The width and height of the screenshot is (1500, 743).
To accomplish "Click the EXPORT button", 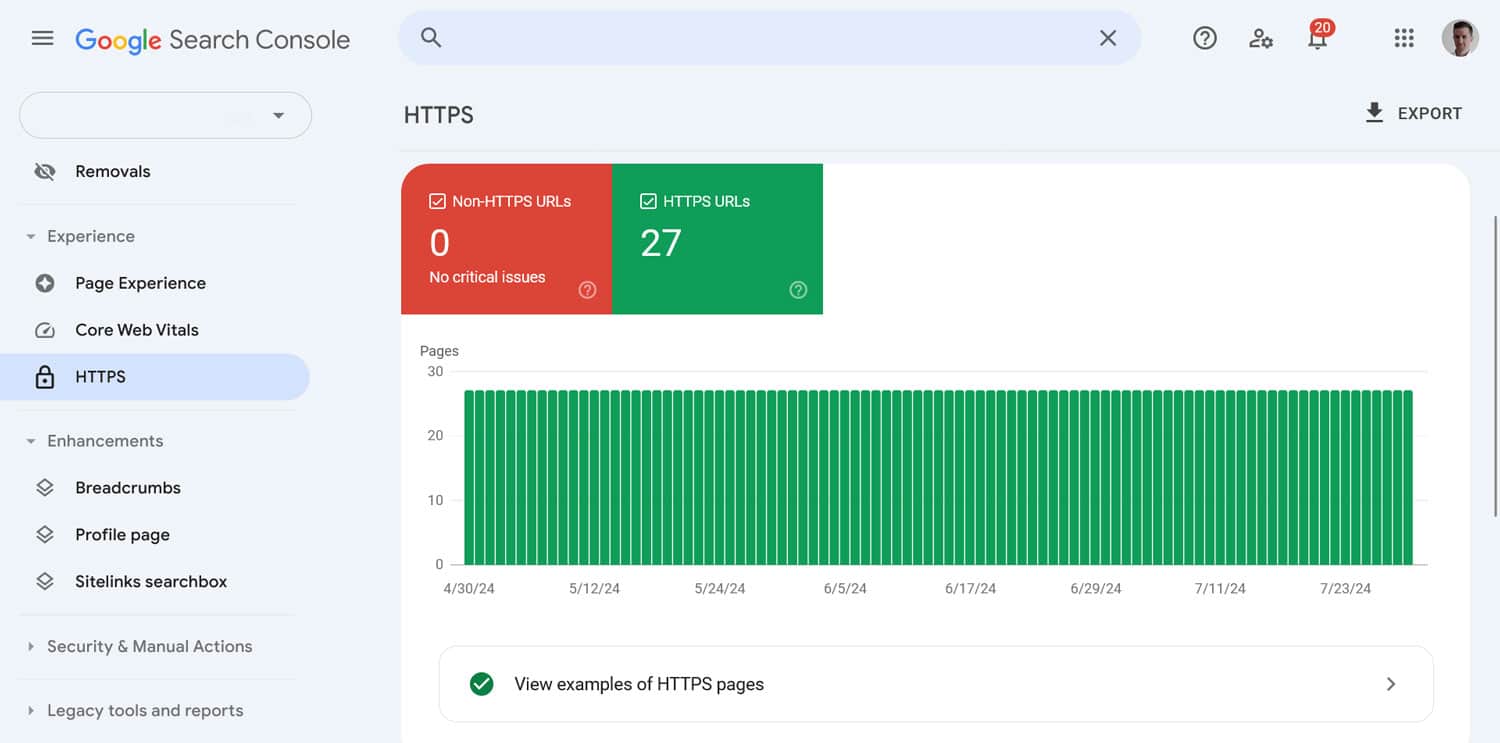I will (1413, 113).
